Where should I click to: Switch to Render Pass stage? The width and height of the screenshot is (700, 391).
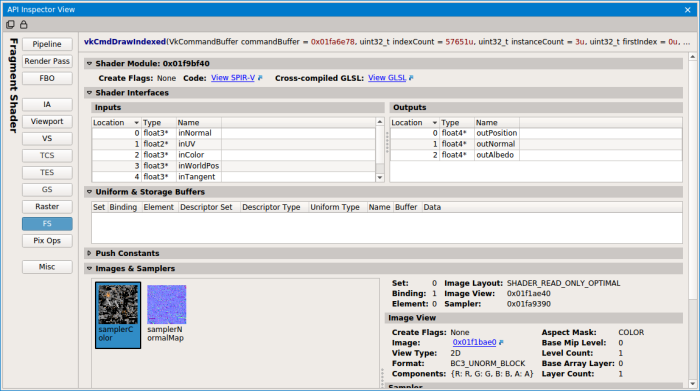coord(47,61)
